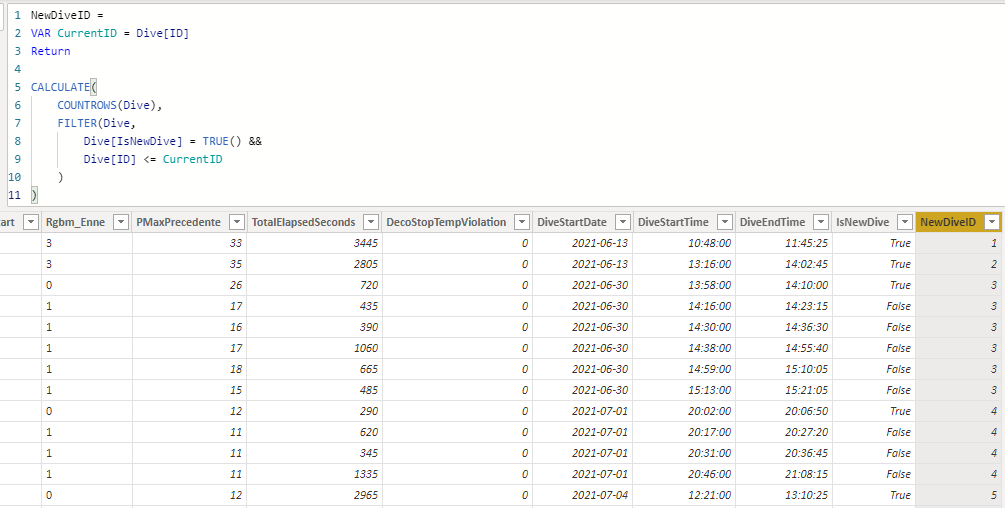1005x508 pixels.
Task: Open the Rgbm_Enne column filter dropdown
Action: 120,222
